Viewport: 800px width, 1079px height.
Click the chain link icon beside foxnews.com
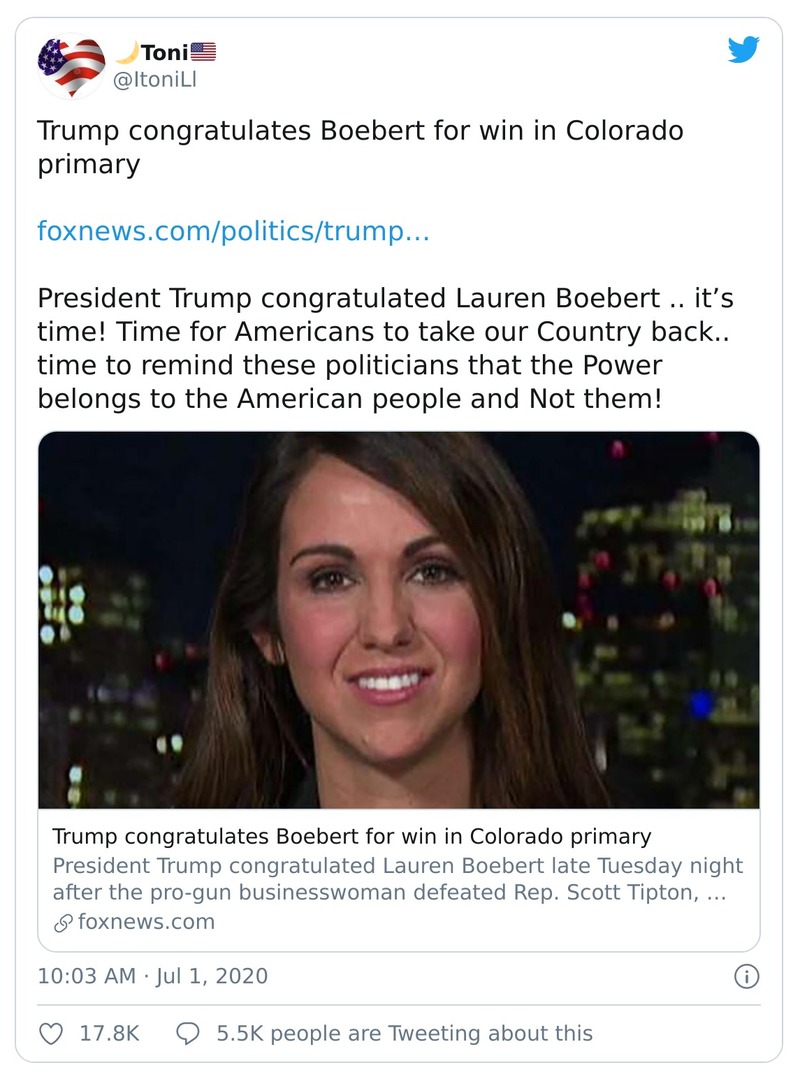(x=62, y=922)
